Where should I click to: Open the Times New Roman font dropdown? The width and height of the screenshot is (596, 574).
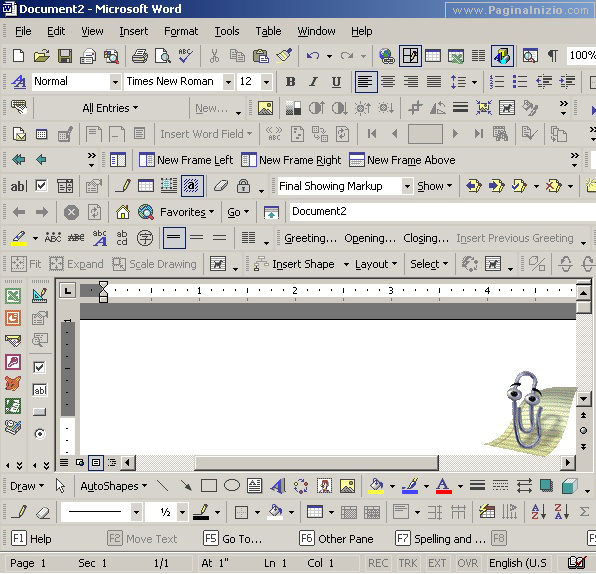(228, 82)
